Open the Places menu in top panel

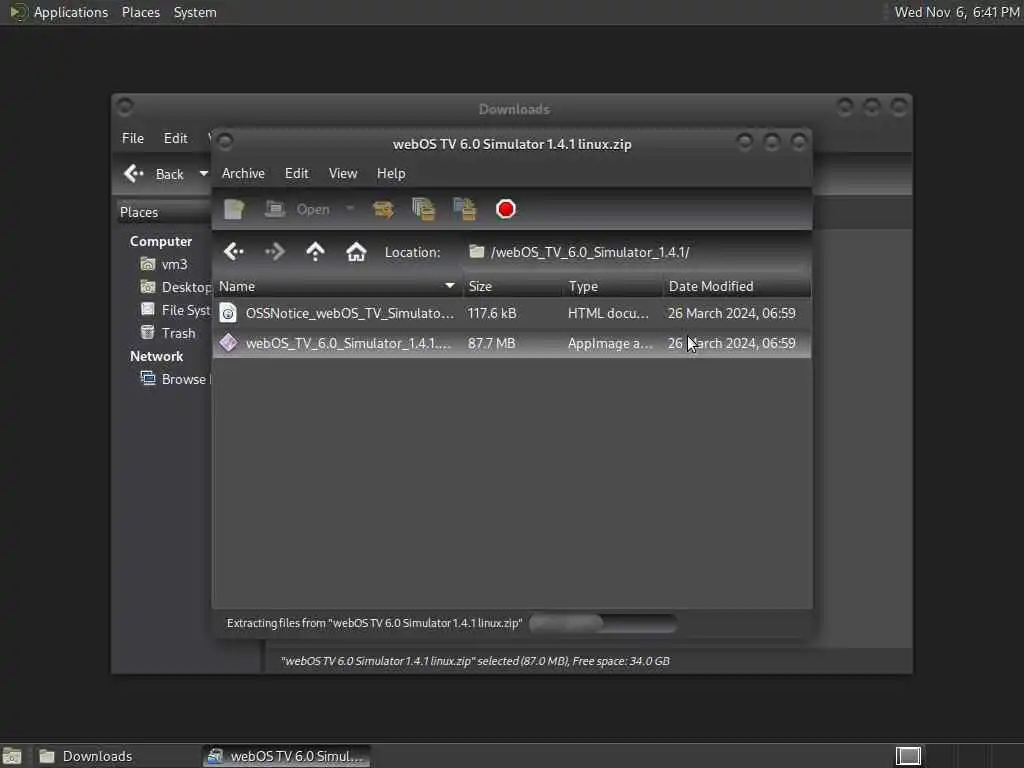[x=141, y=12]
